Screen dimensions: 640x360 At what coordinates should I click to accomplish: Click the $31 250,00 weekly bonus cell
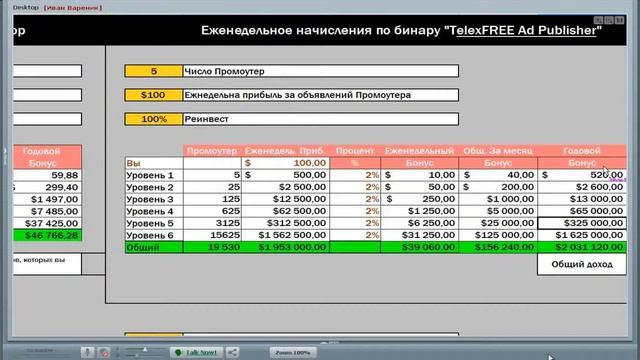point(419,235)
